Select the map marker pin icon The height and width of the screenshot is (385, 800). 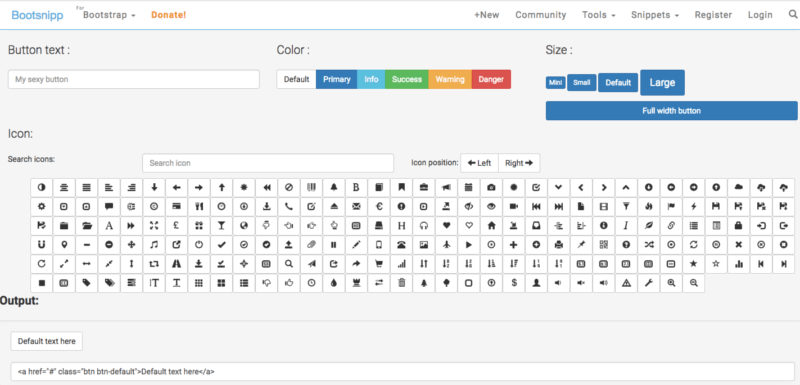tap(64, 245)
